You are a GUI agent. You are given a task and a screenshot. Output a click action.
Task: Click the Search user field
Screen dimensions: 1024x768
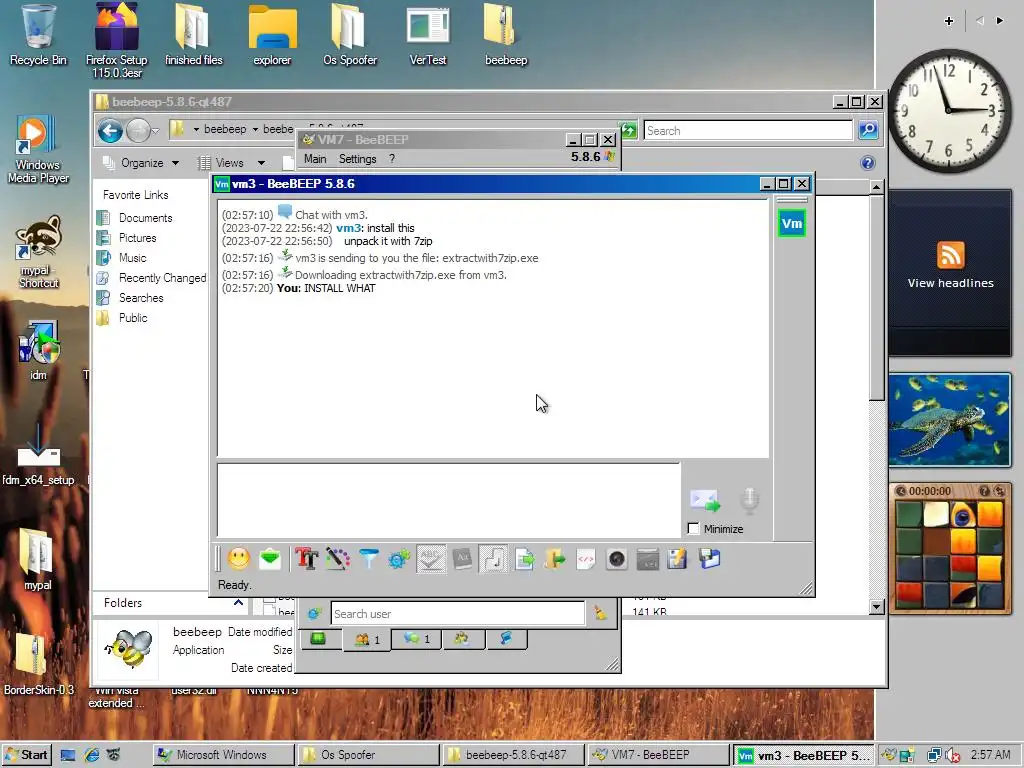tap(458, 614)
